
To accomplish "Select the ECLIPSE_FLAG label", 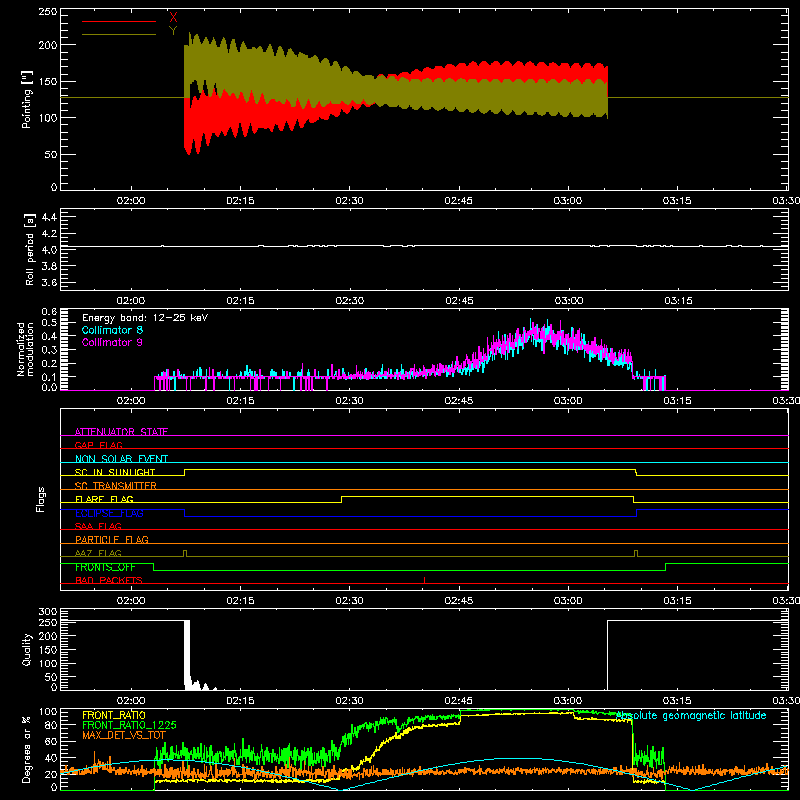I will [109, 513].
